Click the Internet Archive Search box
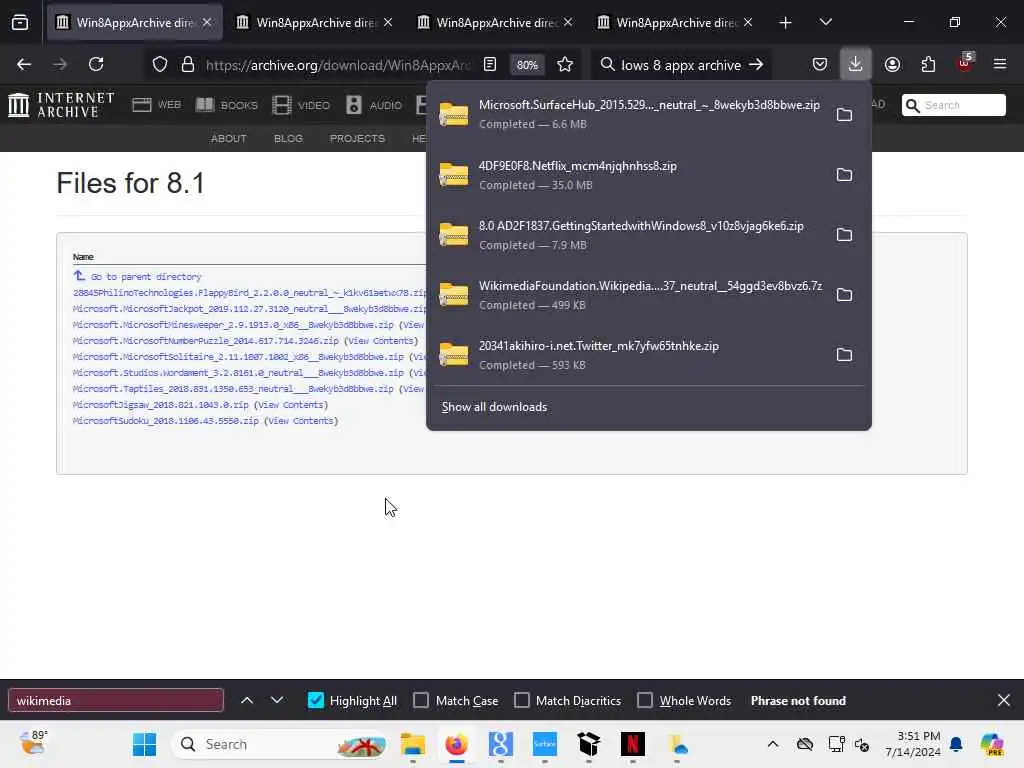 click(953, 104)
